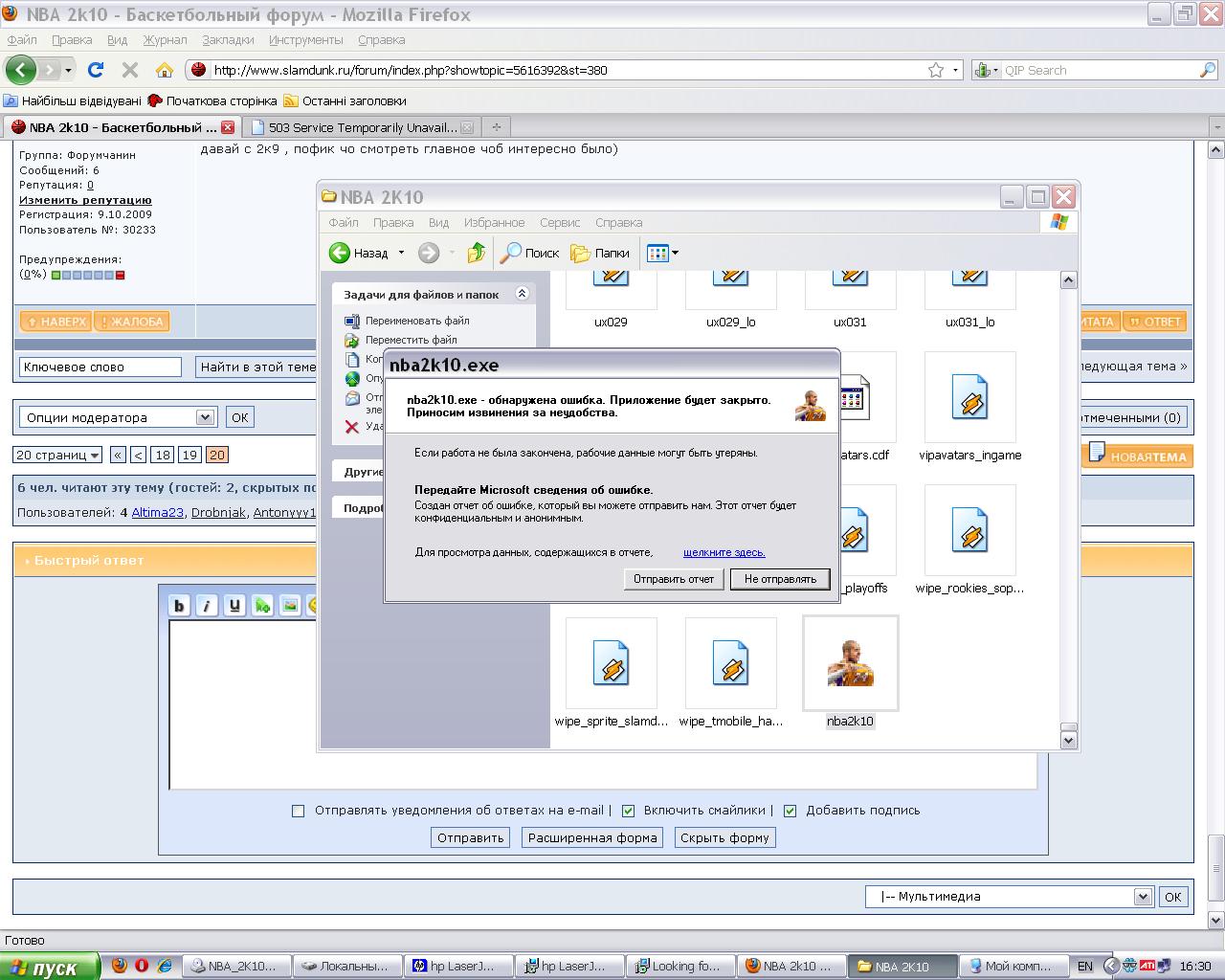1225x980 pixels.
Task: Select the nba2k10 executable icon
Action: click(850, 663)
